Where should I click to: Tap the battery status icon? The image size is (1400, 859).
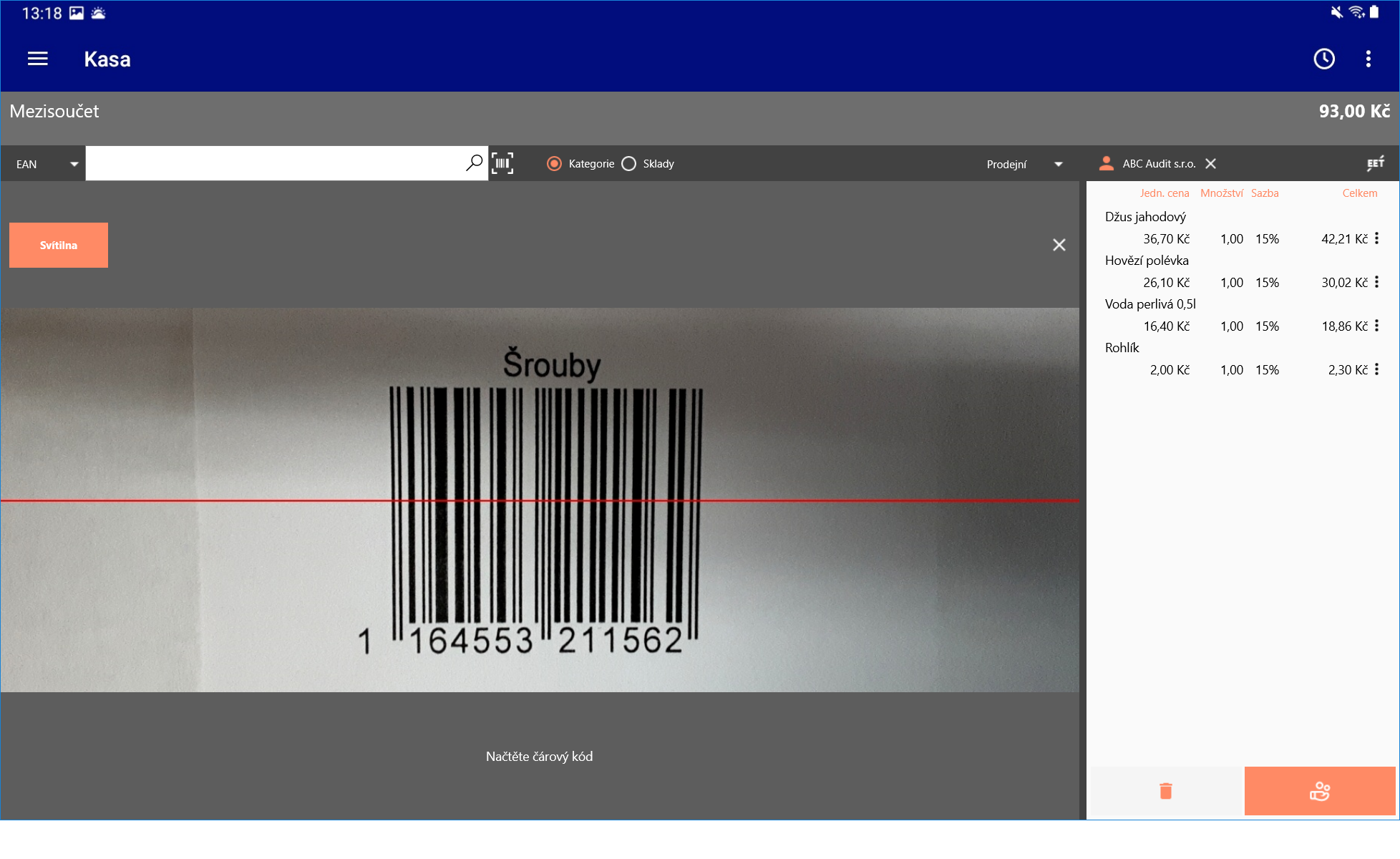click(1374, 12)
